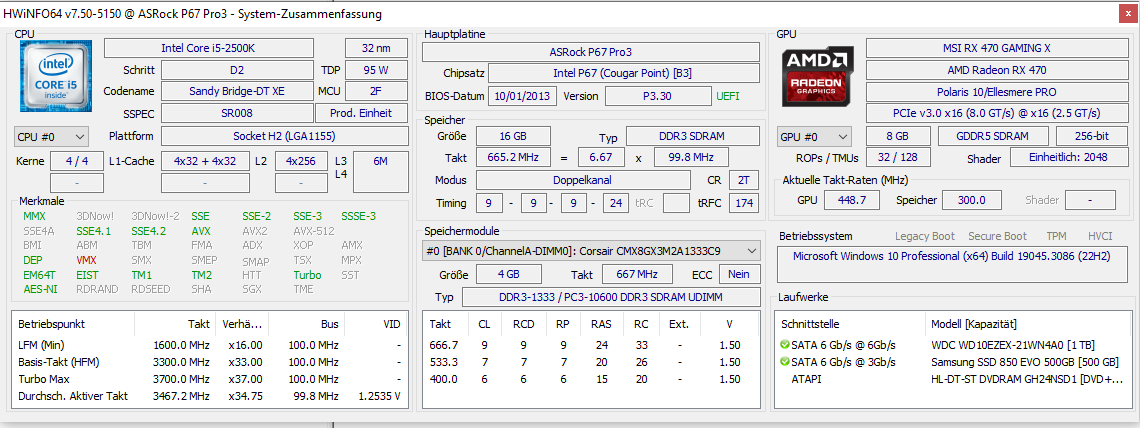Select the 666.7 timing table row
Viewport: 1140px width, 428px height.
(590, 345)
